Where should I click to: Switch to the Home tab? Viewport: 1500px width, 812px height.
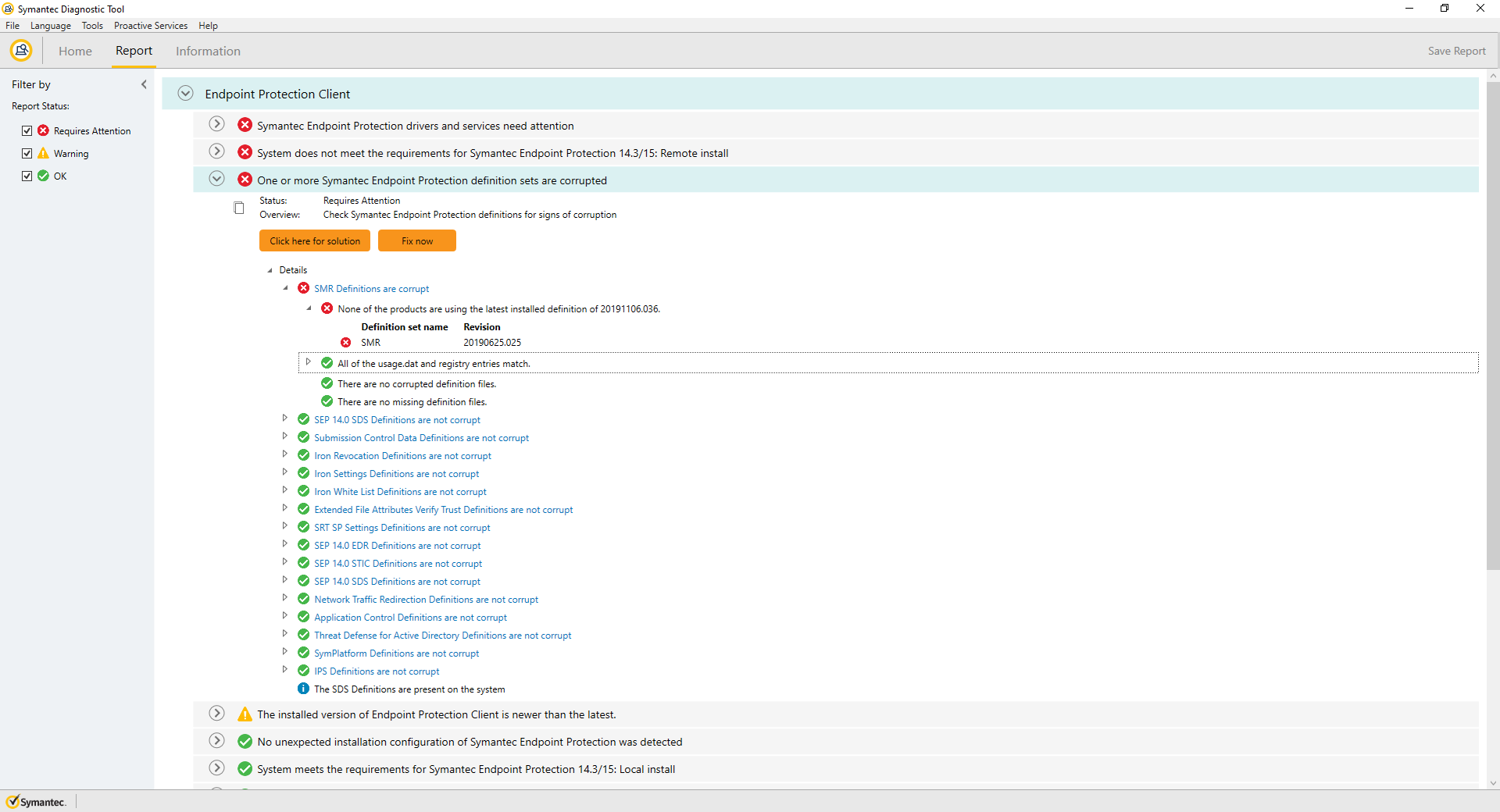pos(75,52)
